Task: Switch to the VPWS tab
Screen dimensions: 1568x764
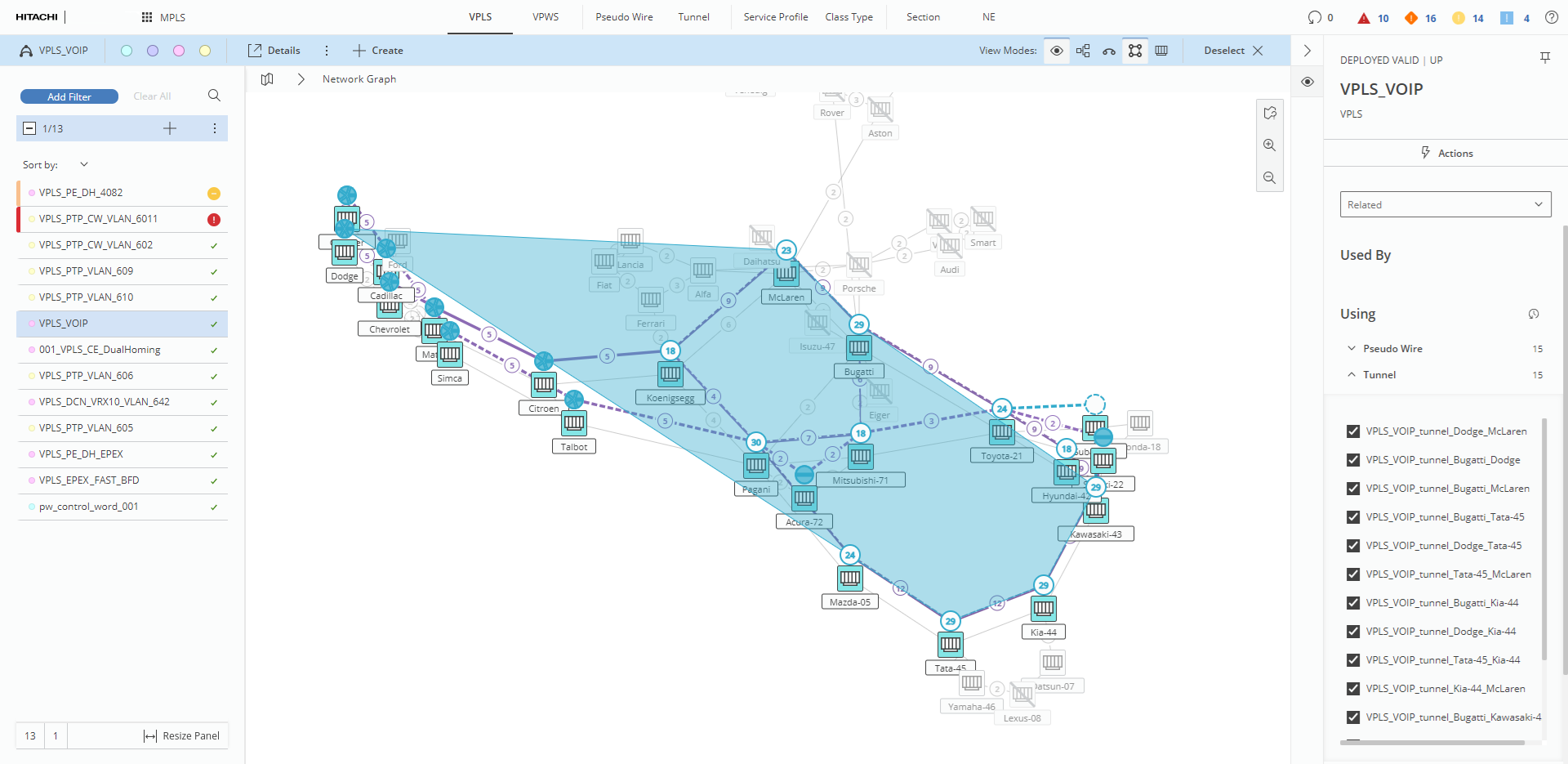Action: [x=546, y=17]
